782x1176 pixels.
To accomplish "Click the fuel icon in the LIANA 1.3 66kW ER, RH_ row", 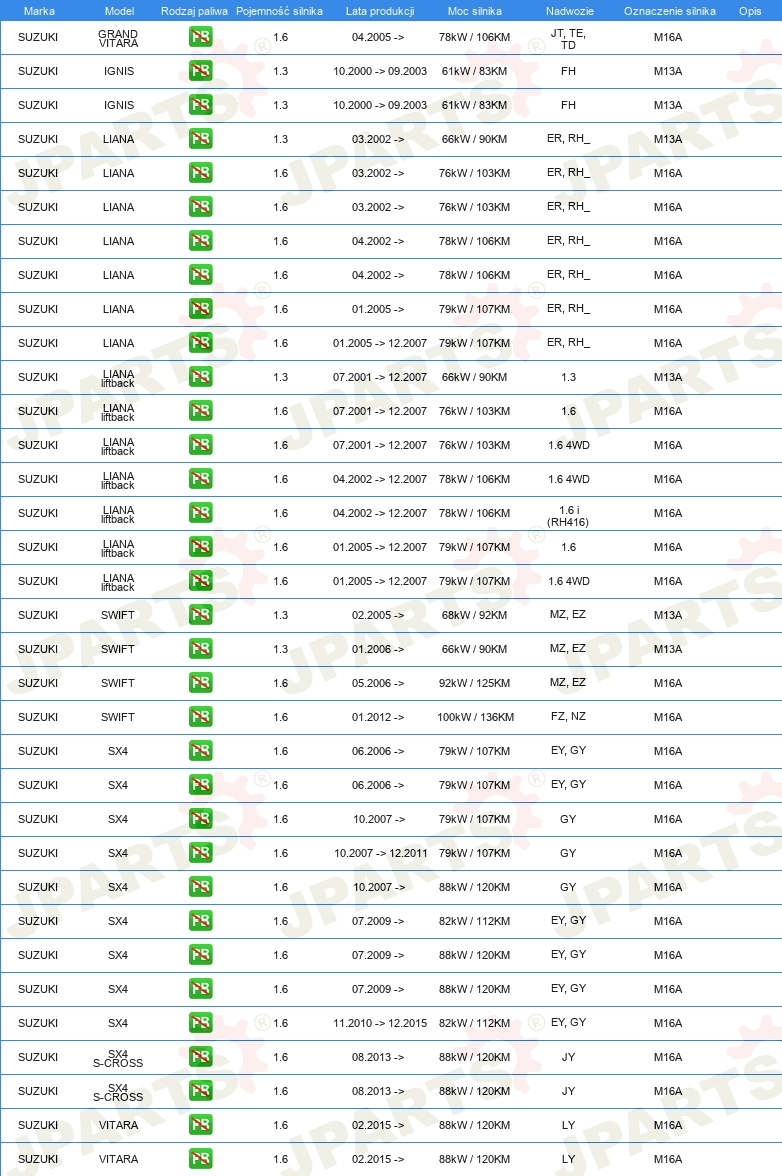I will [200, 139].
